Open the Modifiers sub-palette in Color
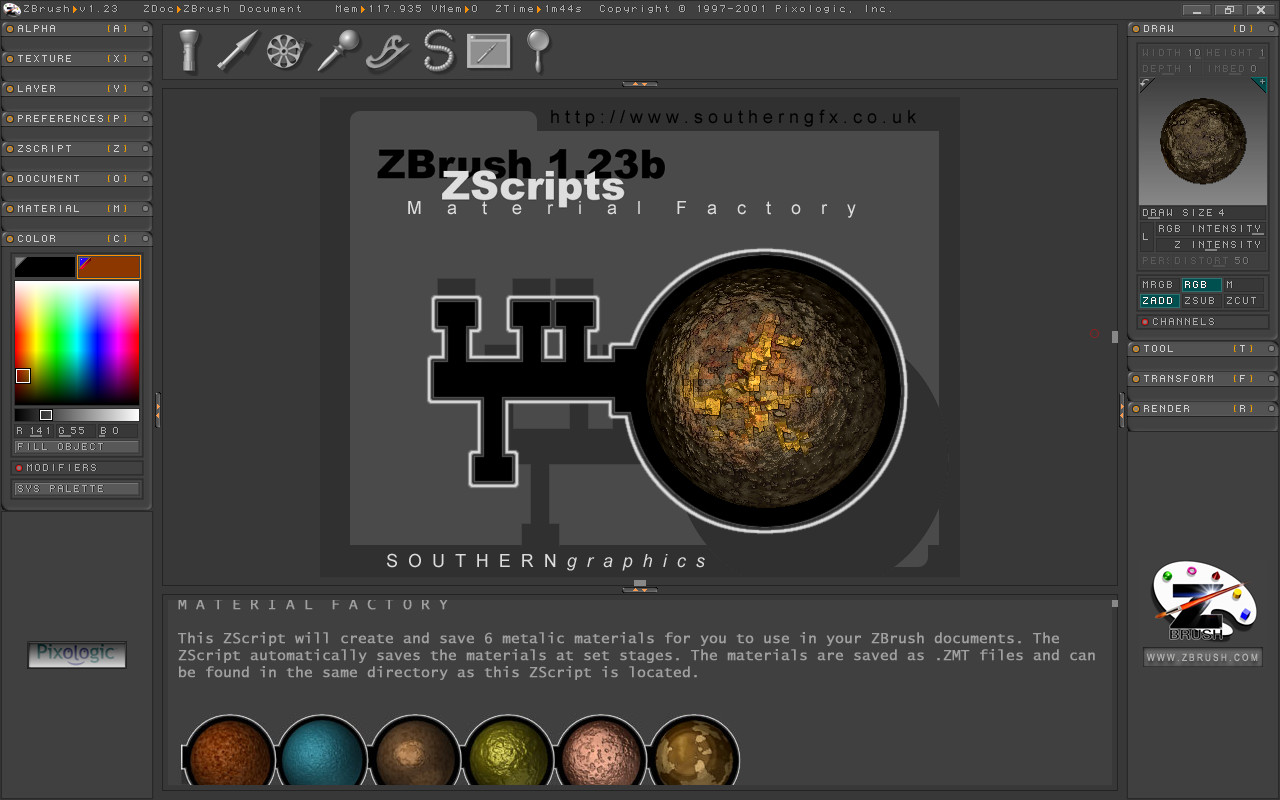 (x=77, y=468)
